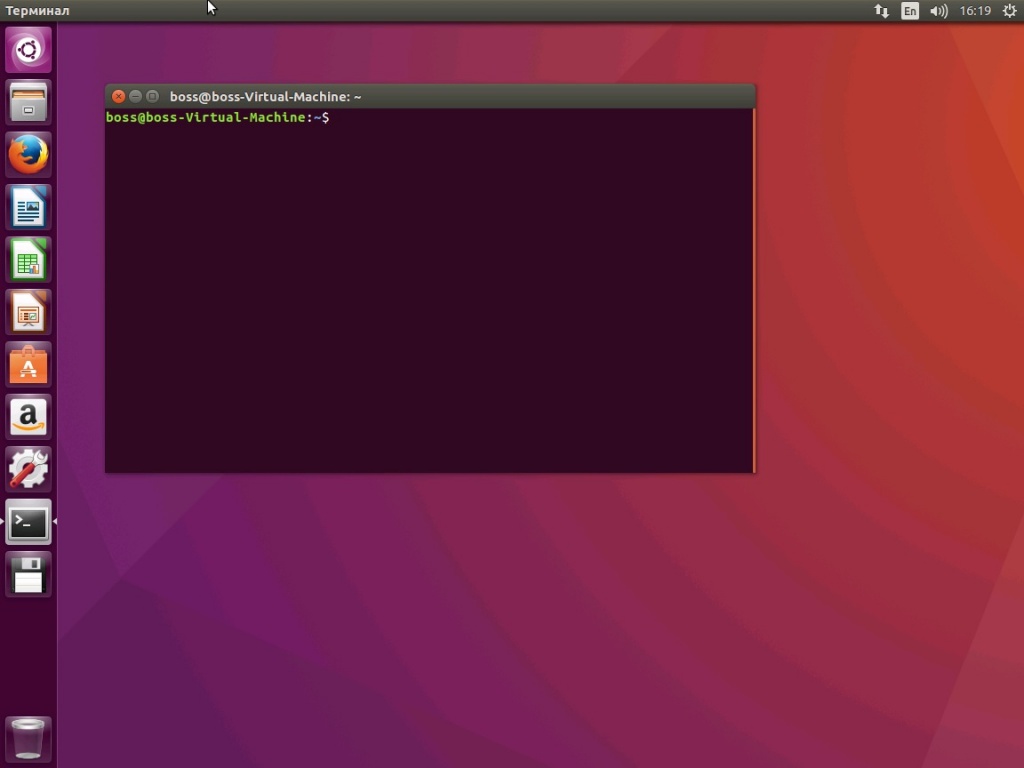Open the Ubuntu Dash search launcher

[28, 49]
